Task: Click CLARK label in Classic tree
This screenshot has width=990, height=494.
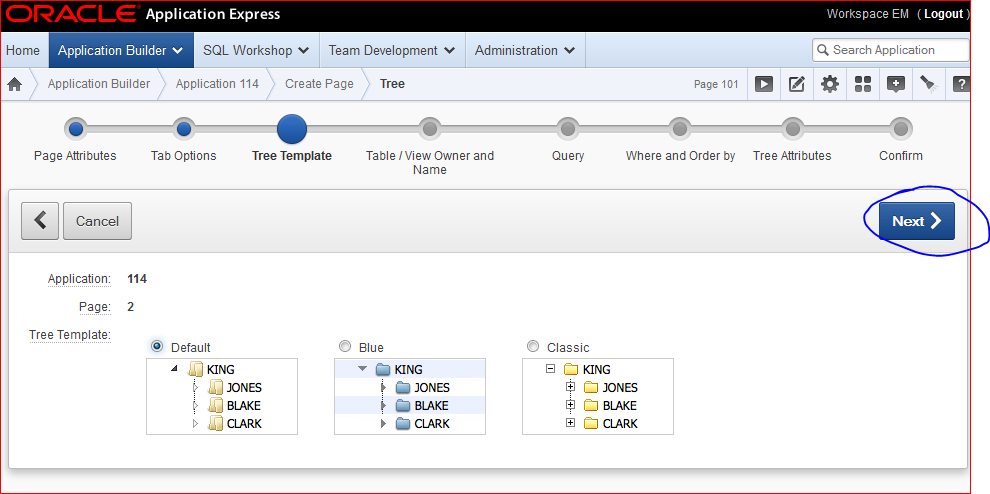Action: (620, 423)
